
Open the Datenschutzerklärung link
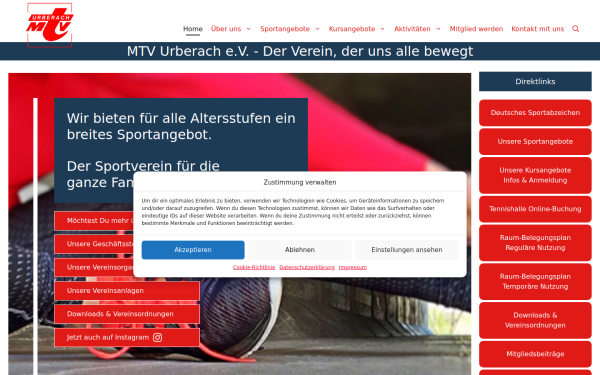click(x=307, y=267)
